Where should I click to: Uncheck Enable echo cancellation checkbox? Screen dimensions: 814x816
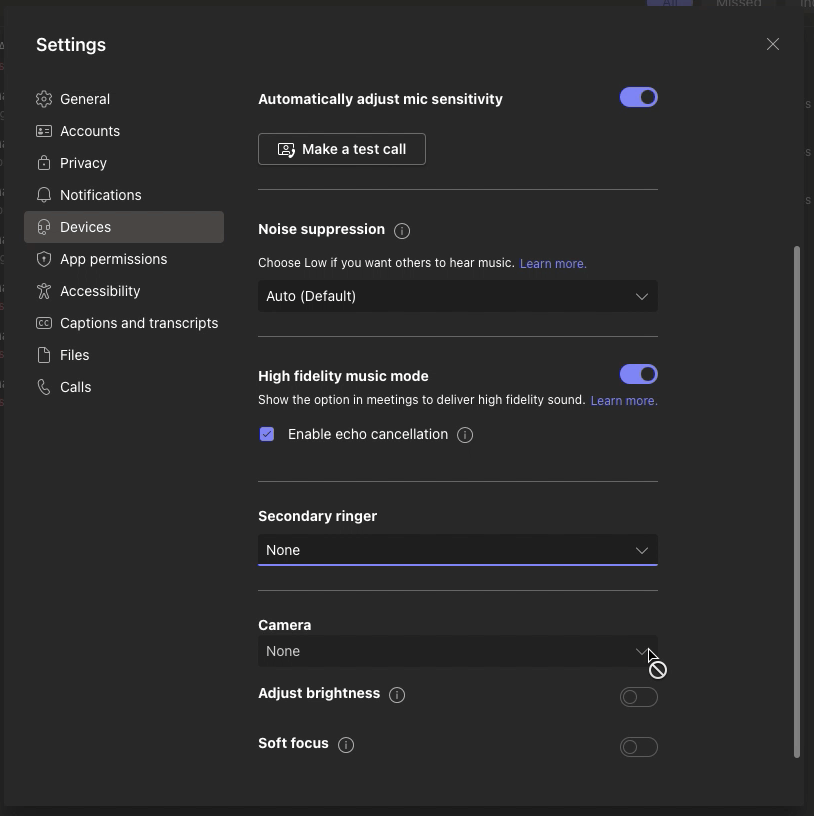[x=267, y=434]
